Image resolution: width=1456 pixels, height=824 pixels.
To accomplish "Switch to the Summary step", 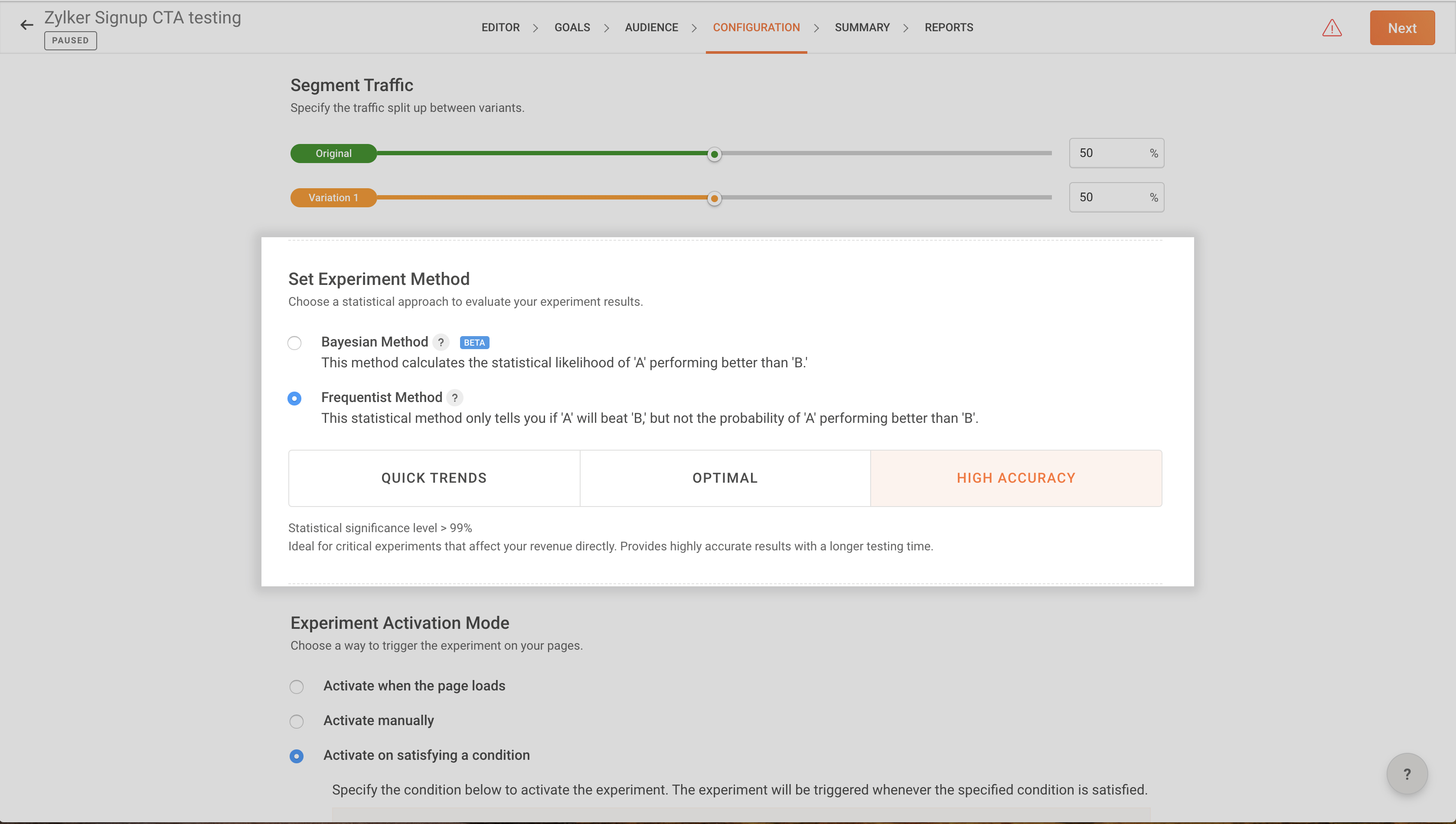I will [x=862, y=27].
